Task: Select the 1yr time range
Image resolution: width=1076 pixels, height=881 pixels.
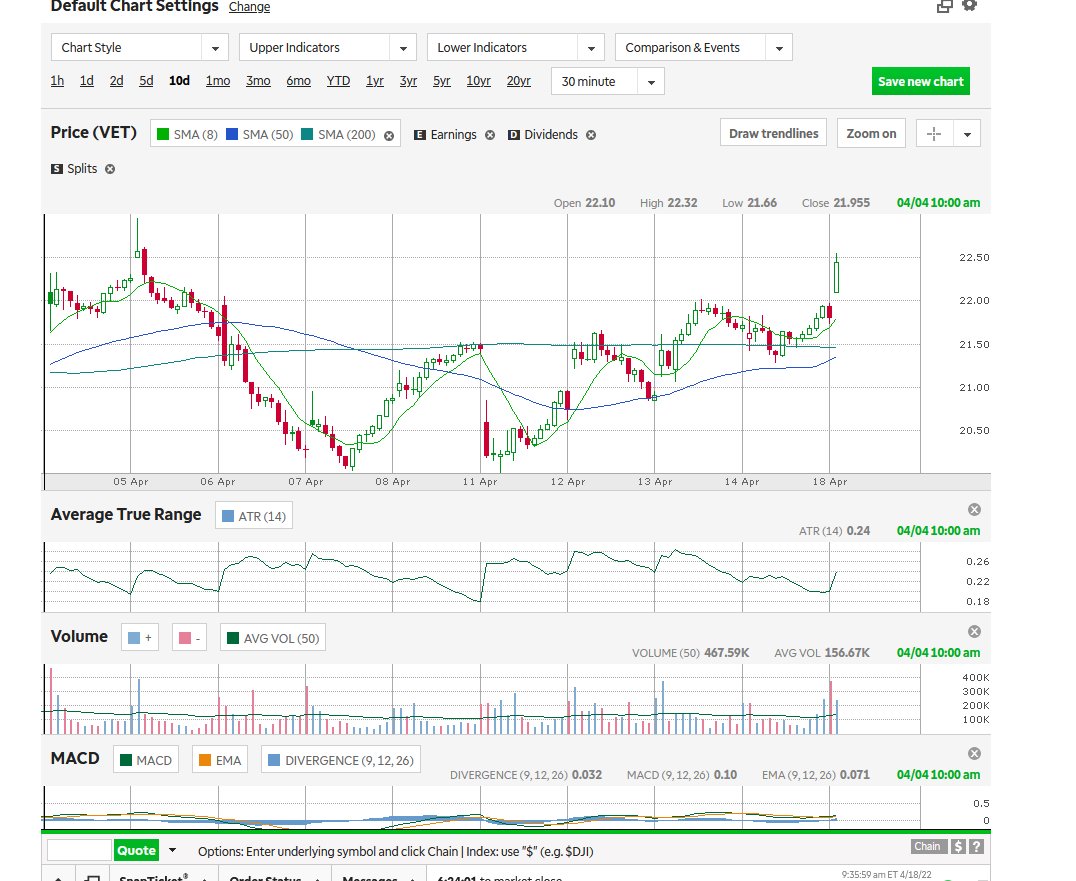Action: coord(375,81)
